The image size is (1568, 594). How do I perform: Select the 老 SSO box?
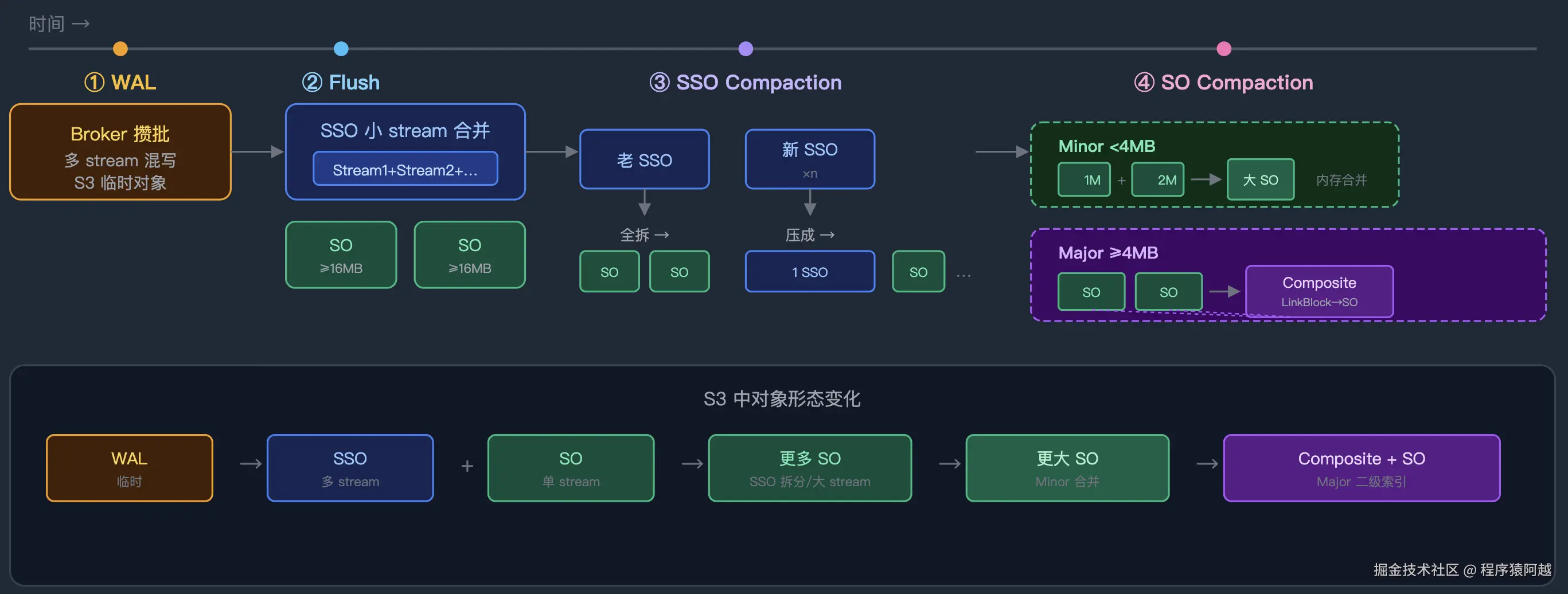pos(645,159)
